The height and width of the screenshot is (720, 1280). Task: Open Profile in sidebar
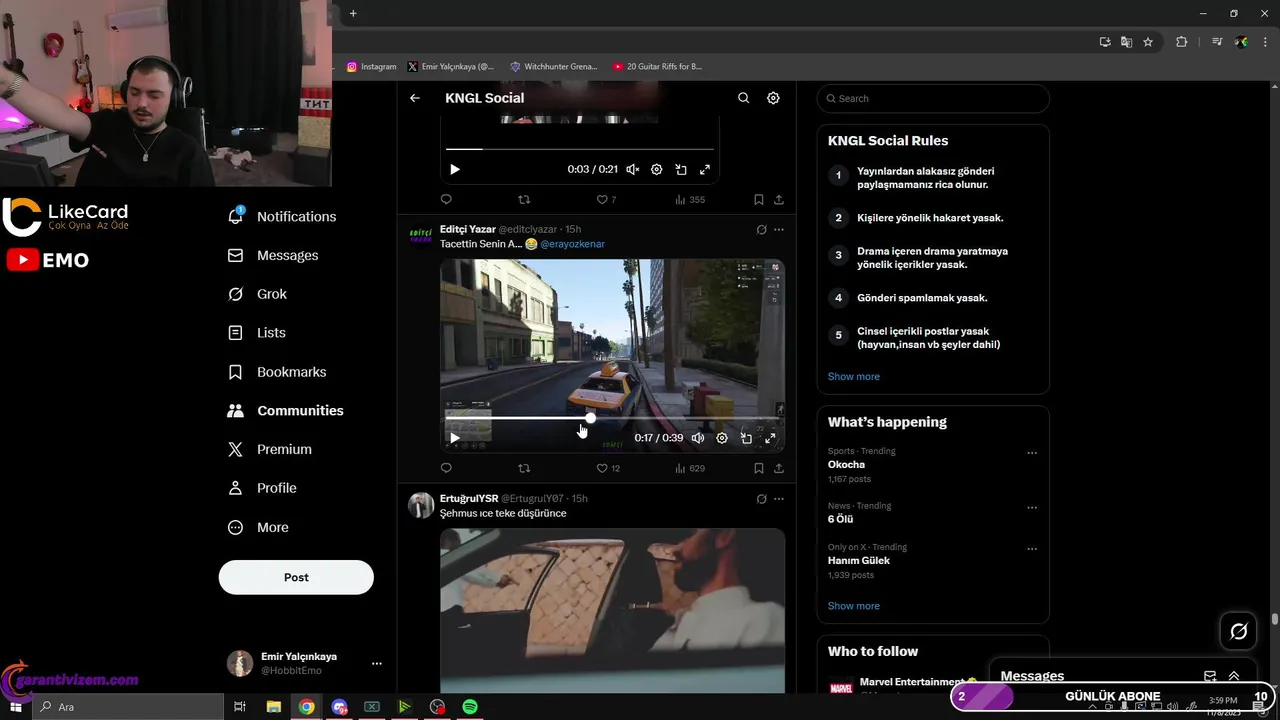coord(262,488)
